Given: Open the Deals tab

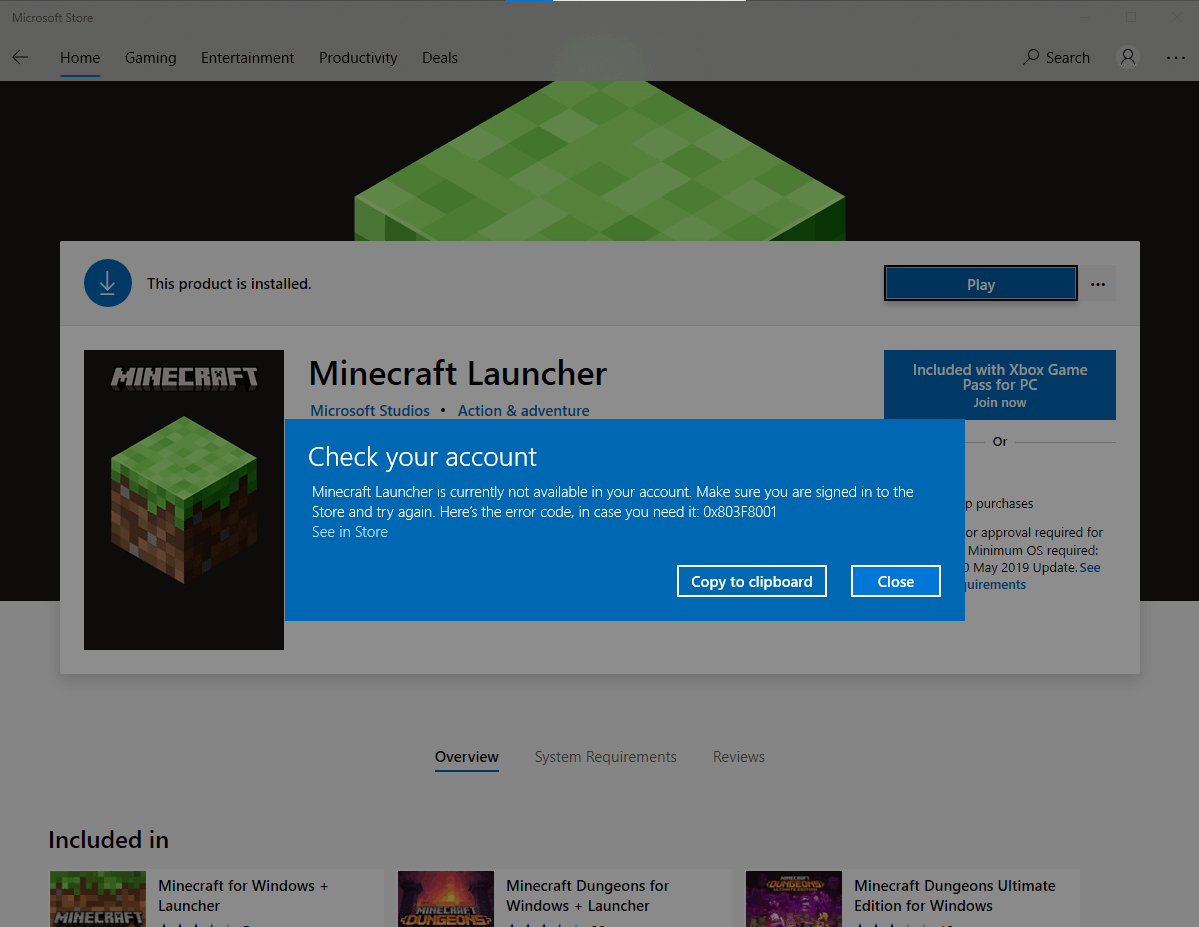Looking at the screenshot, I should pyautogui.click(x=440, y=58).
